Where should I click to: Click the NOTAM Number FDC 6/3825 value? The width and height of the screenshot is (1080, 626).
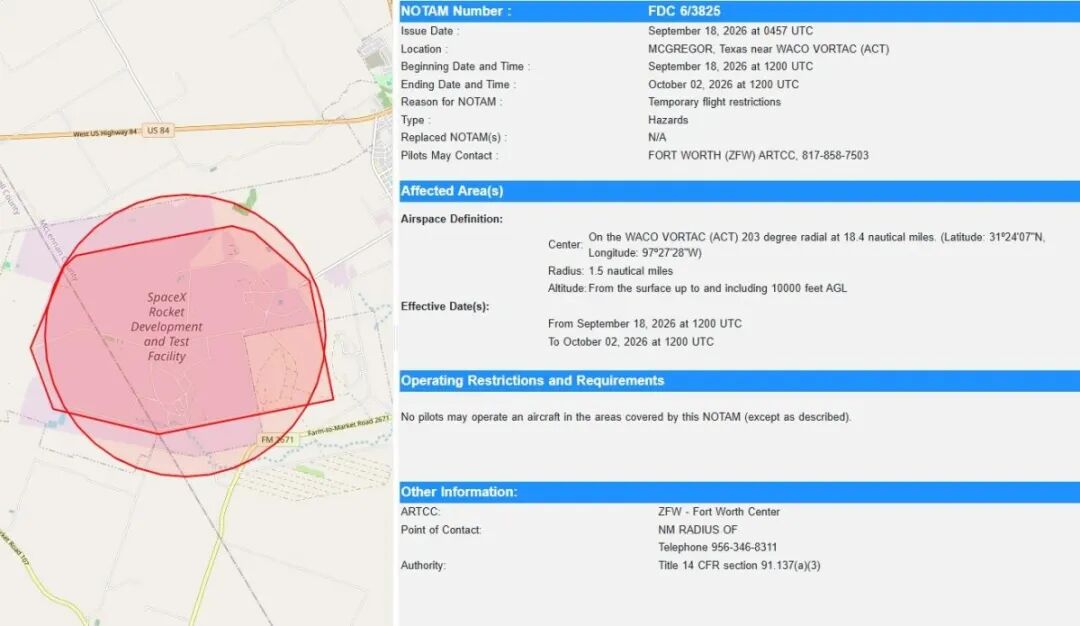click(684, 11)
